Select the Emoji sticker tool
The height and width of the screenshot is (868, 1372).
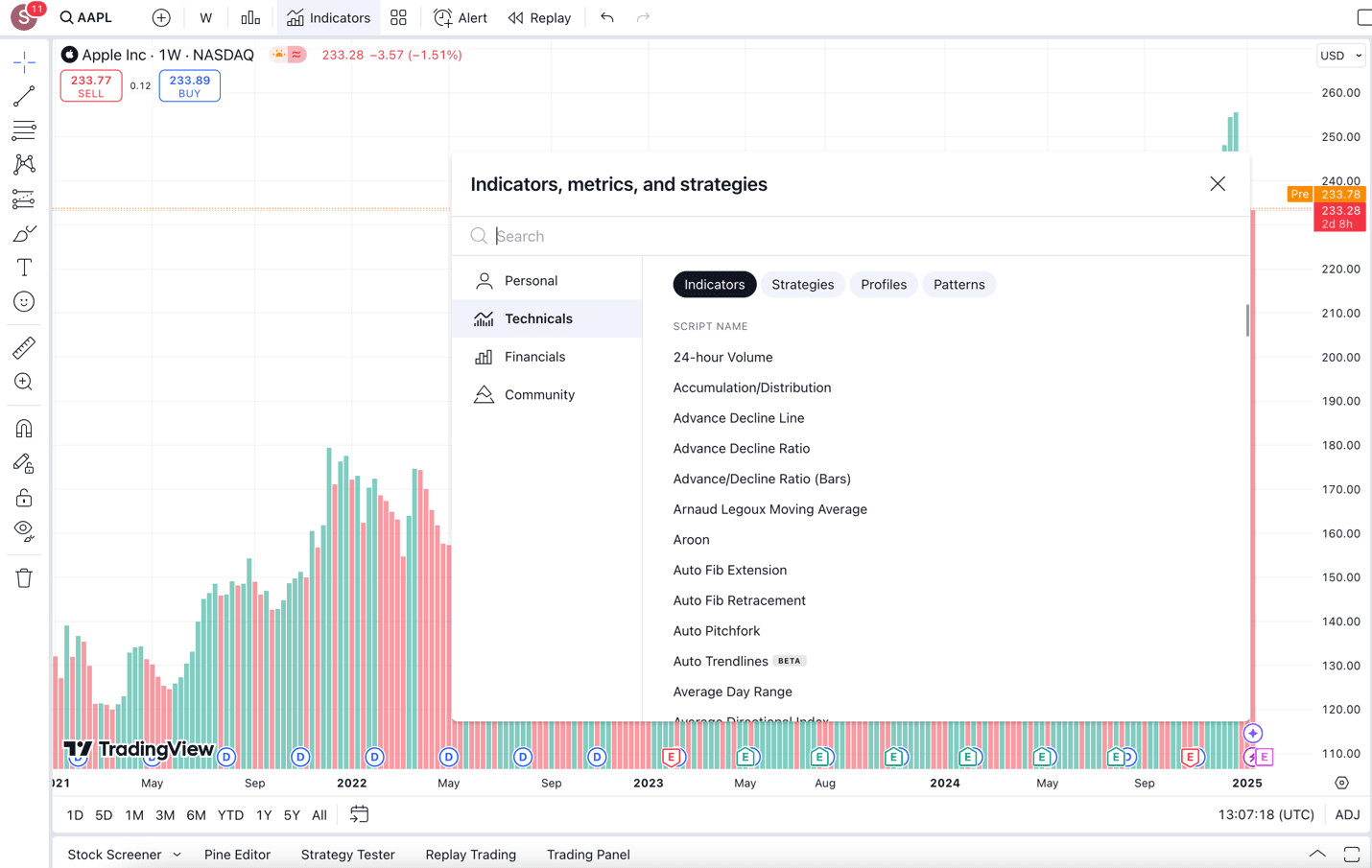pos(23,301)
